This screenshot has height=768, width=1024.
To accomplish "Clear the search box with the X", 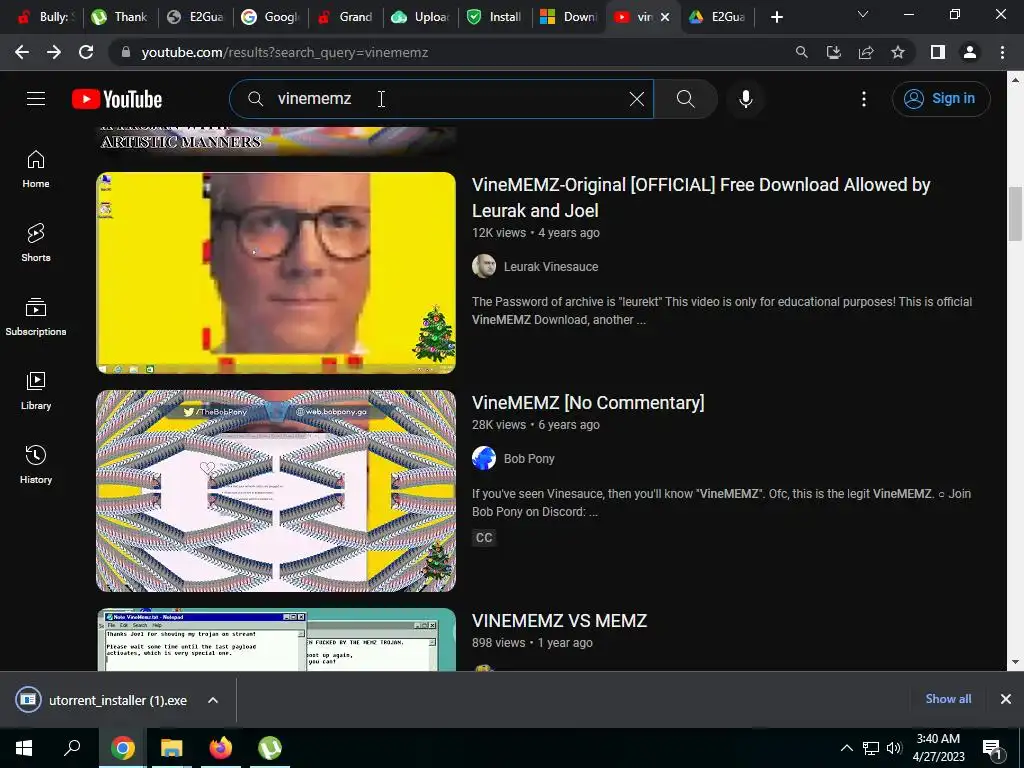I will pos(637,99).
